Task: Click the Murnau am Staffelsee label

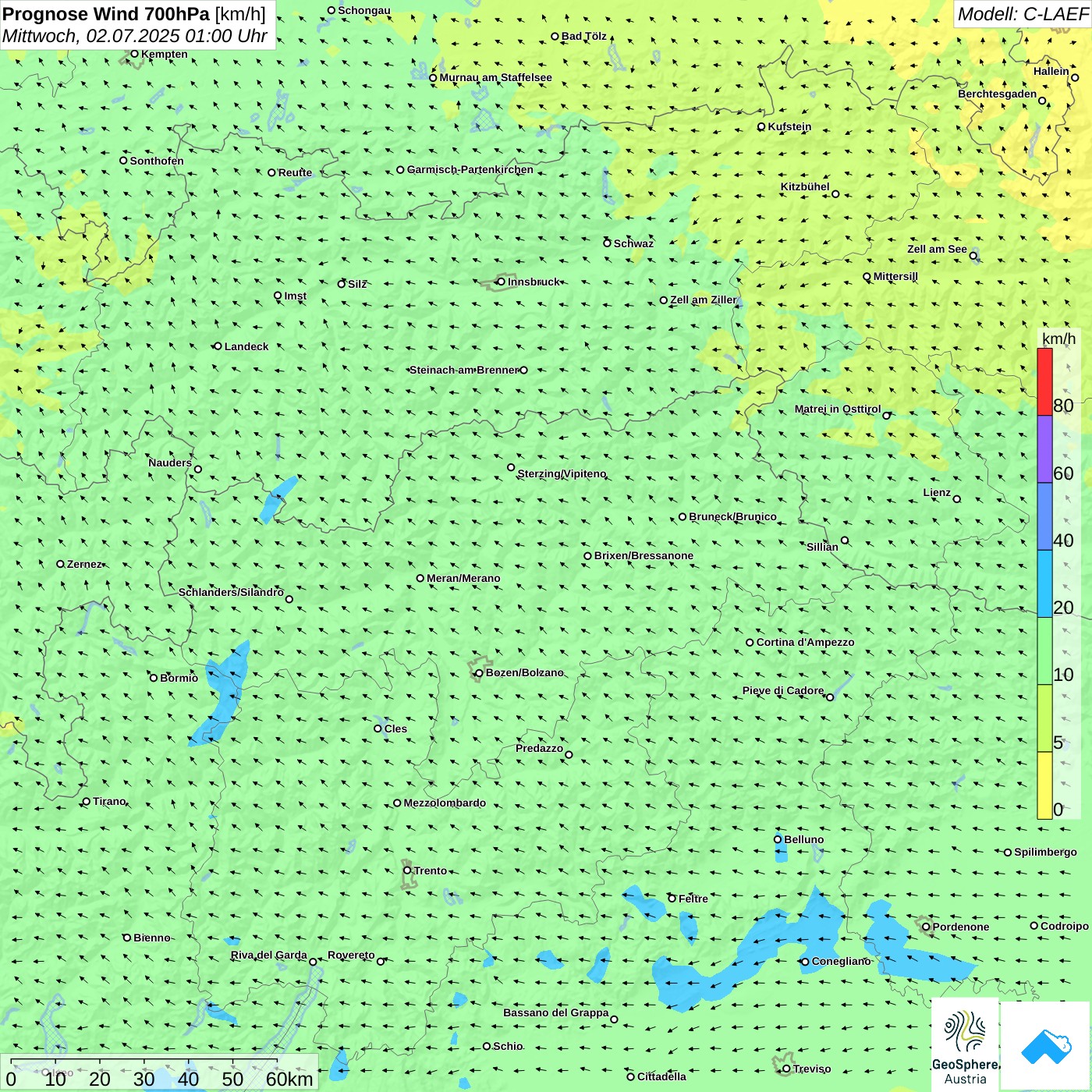Action: [495, 77]
